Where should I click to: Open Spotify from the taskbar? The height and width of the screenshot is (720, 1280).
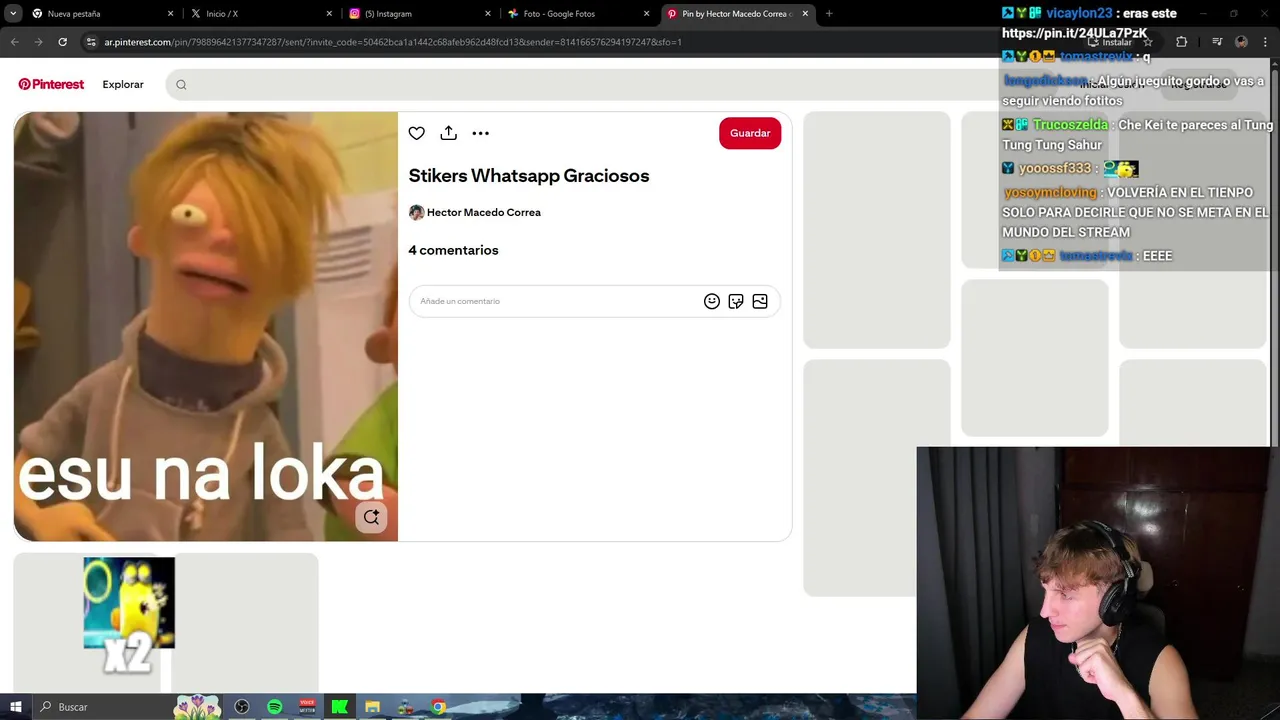click(275, 707)
